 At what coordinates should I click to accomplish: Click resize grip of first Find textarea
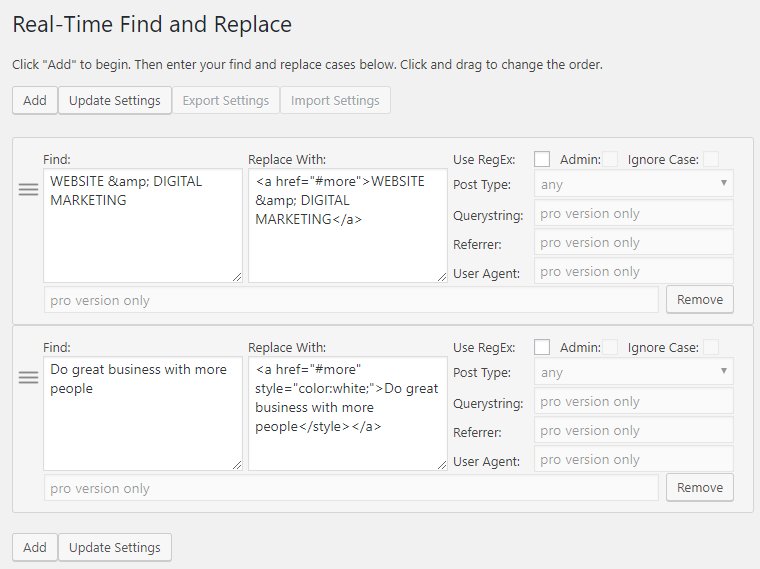(237, 277)
